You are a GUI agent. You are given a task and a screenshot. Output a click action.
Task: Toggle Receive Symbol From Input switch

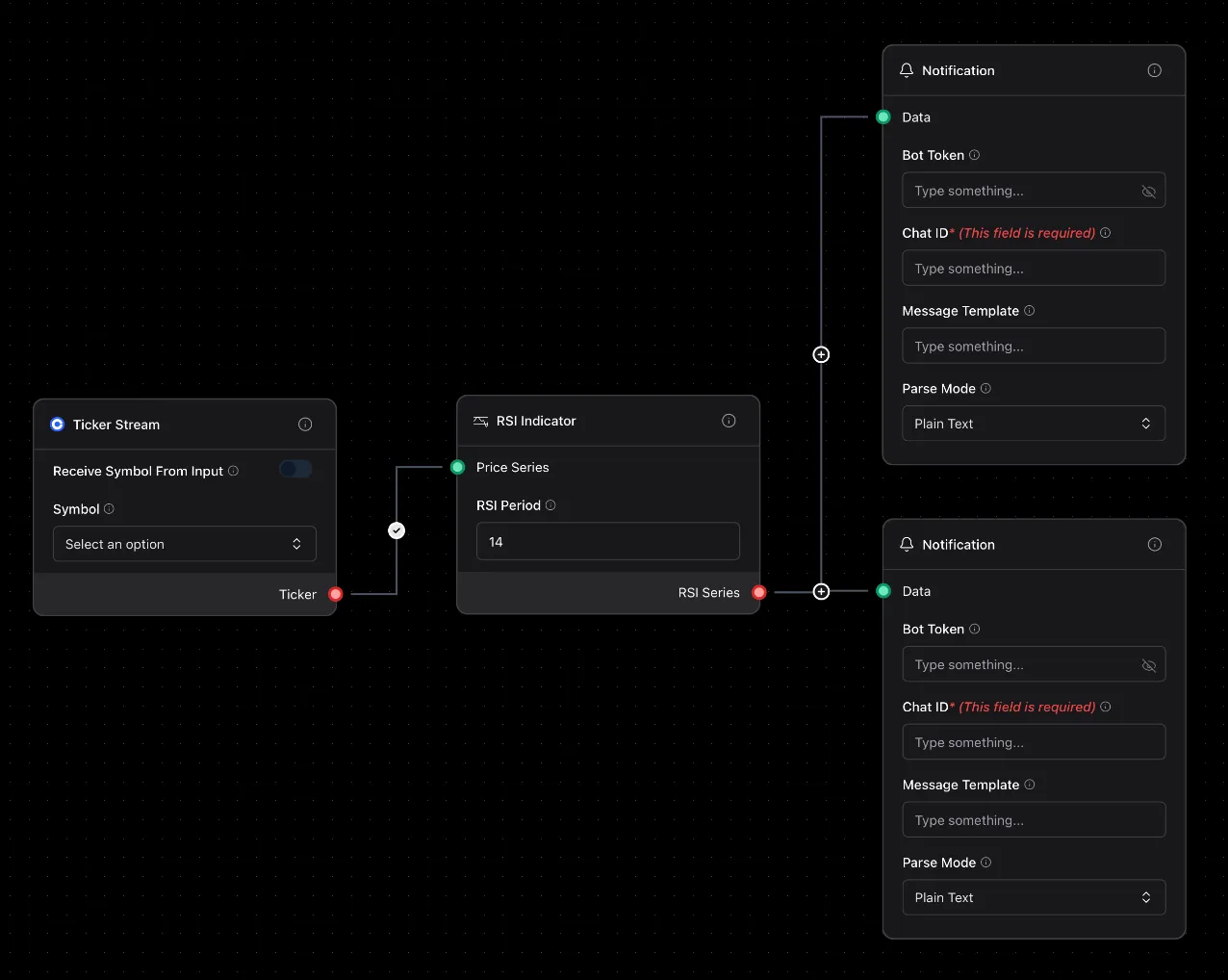coord(295,470)
